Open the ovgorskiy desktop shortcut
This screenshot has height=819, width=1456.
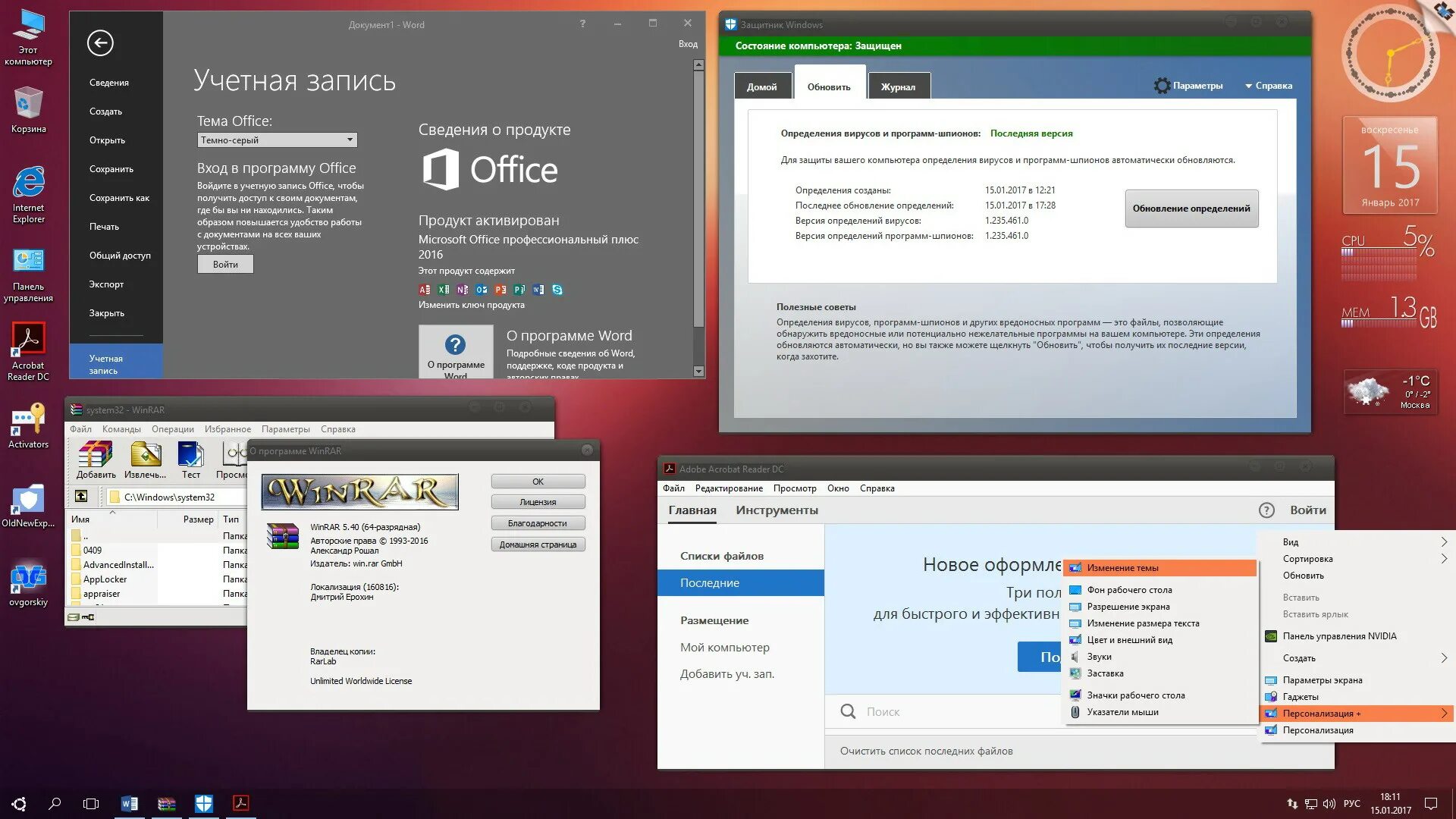(x=28, y=585)
